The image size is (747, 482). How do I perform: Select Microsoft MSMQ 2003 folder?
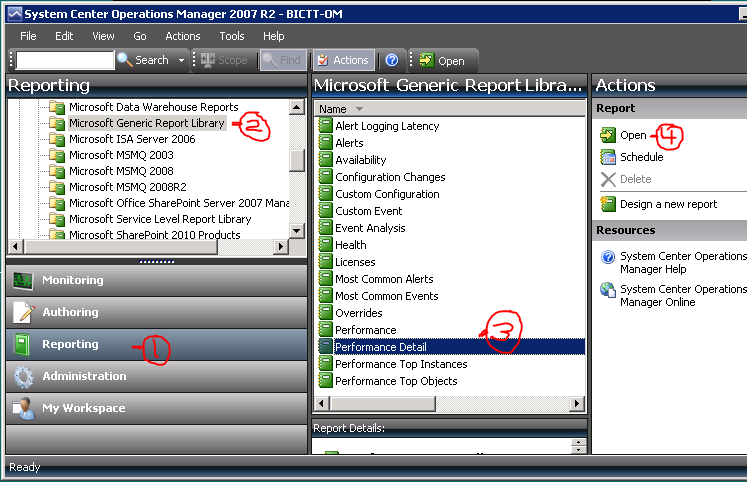121,155
